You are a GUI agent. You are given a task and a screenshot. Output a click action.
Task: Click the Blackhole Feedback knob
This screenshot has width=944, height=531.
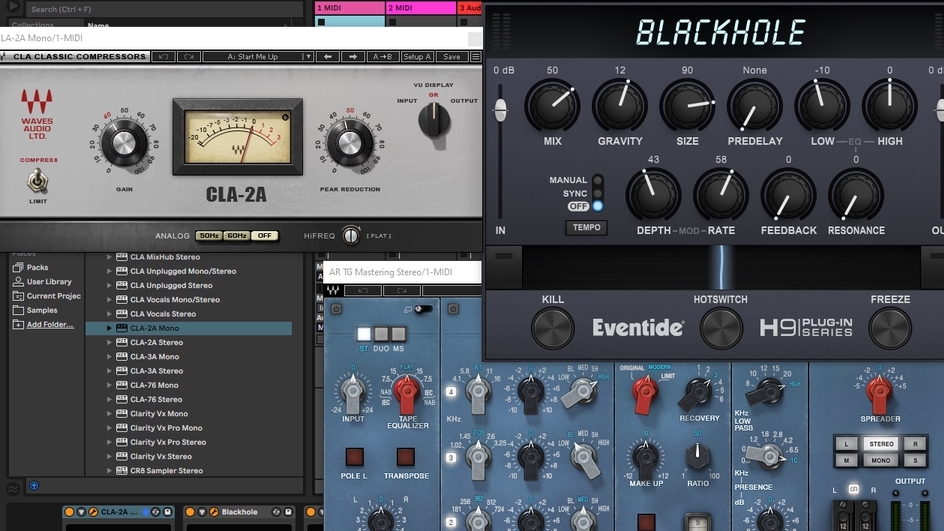(788, 195)
